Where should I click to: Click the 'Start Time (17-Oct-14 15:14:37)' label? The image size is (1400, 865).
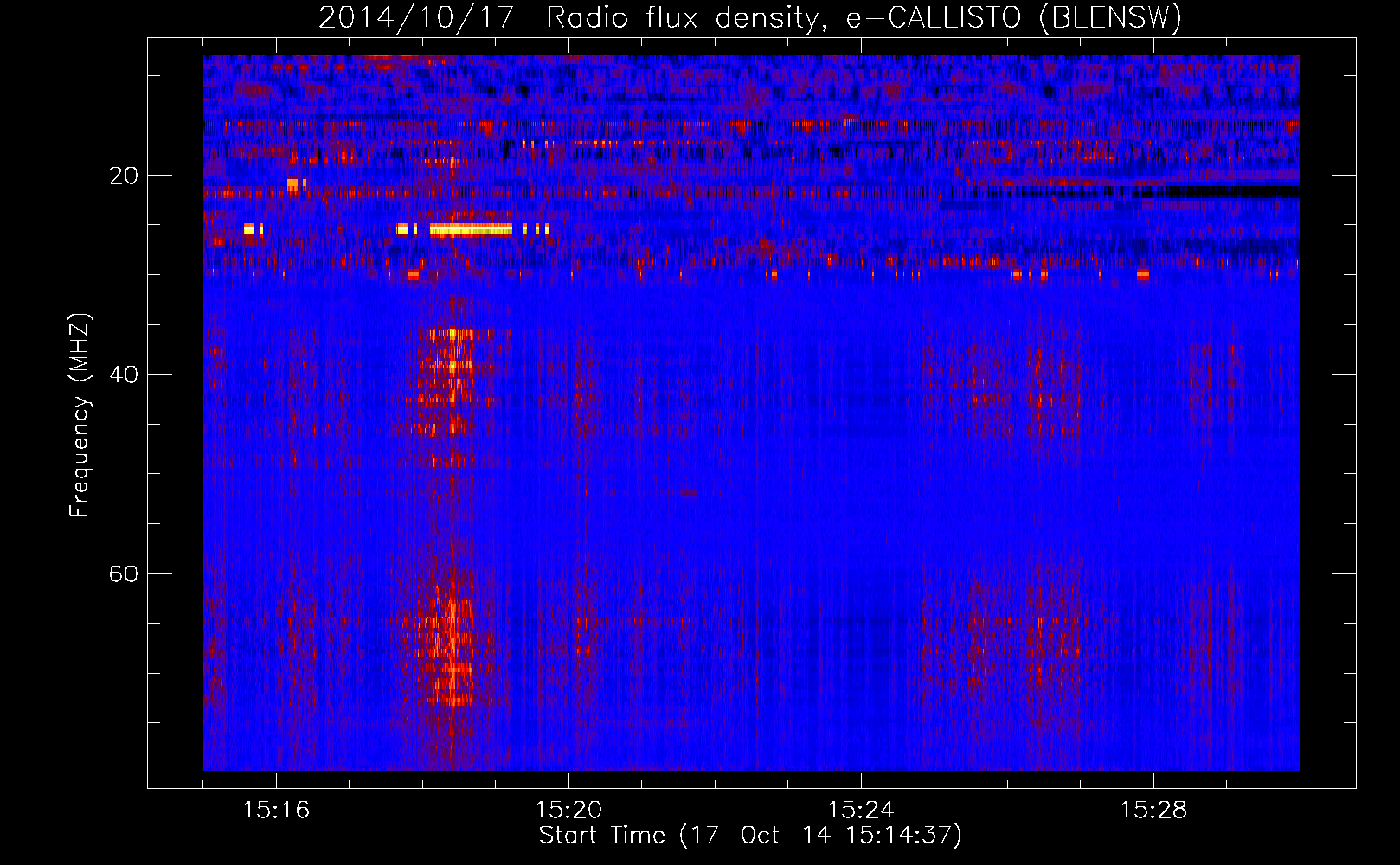click(750, 836)
